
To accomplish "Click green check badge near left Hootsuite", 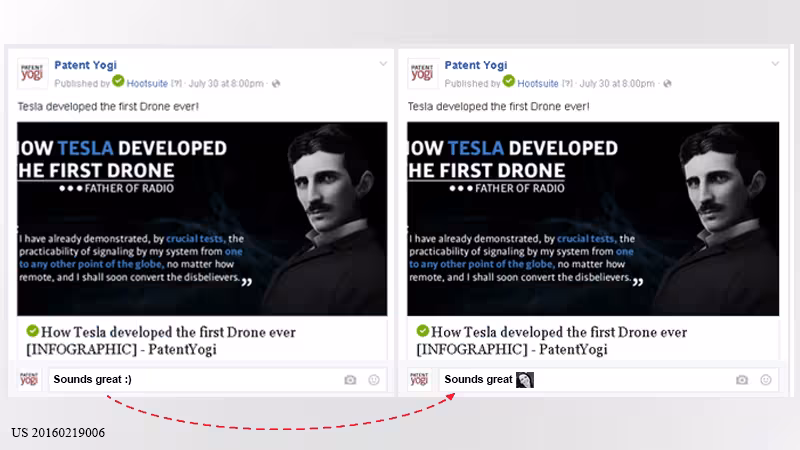I will 118,81.
